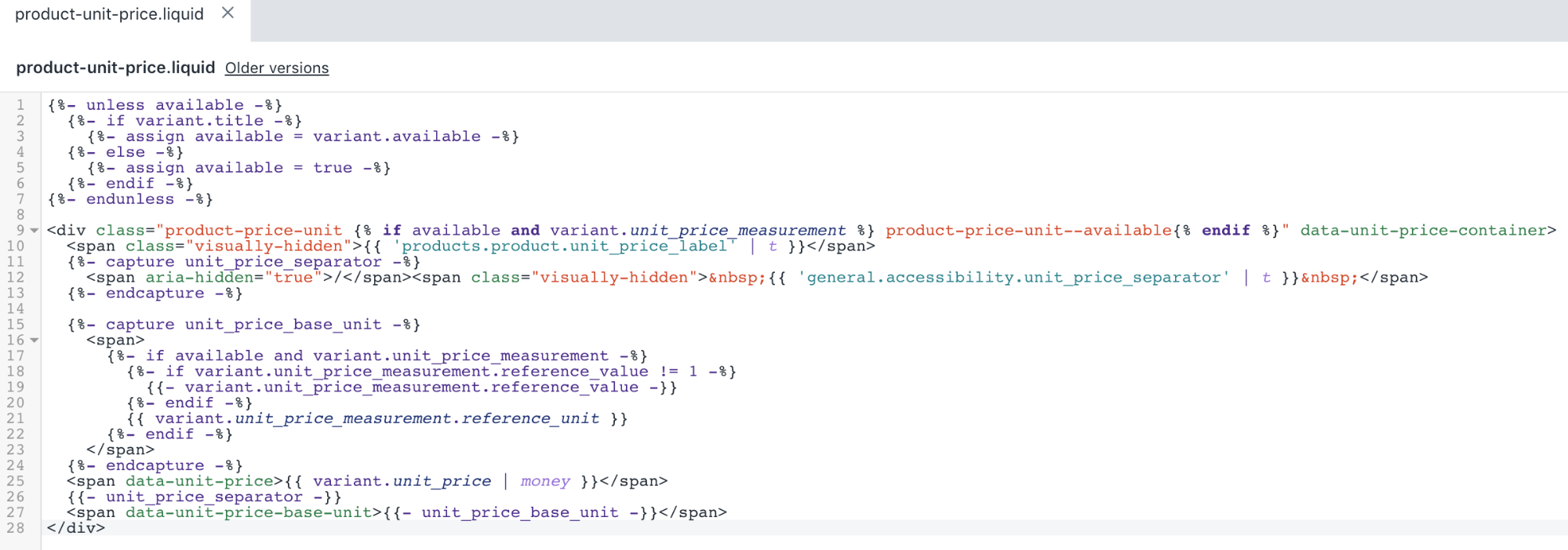Click the 'products.product.unit_price_label' string

(565, 246)
